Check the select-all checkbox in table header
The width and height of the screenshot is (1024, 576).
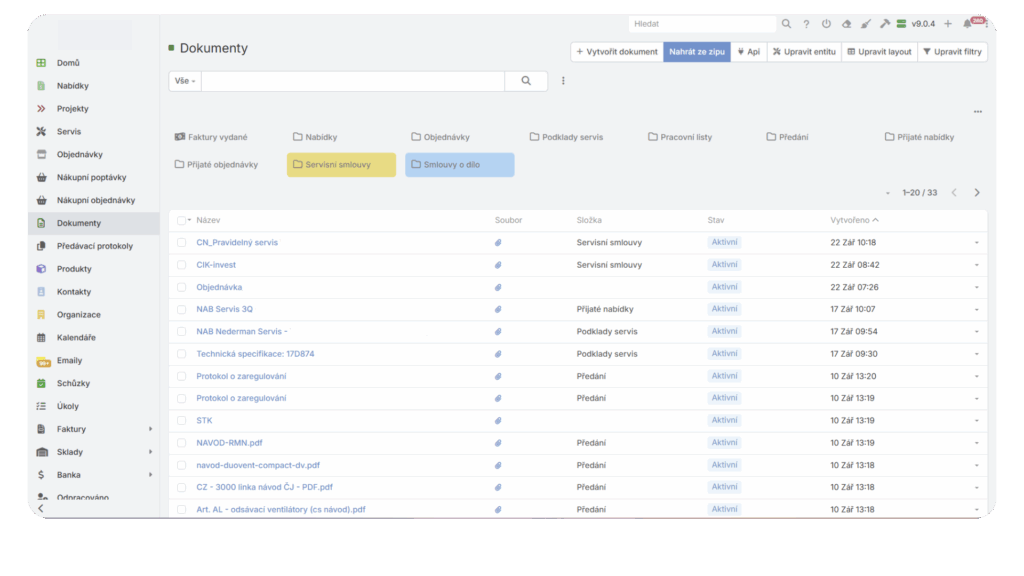pos(181,220)
